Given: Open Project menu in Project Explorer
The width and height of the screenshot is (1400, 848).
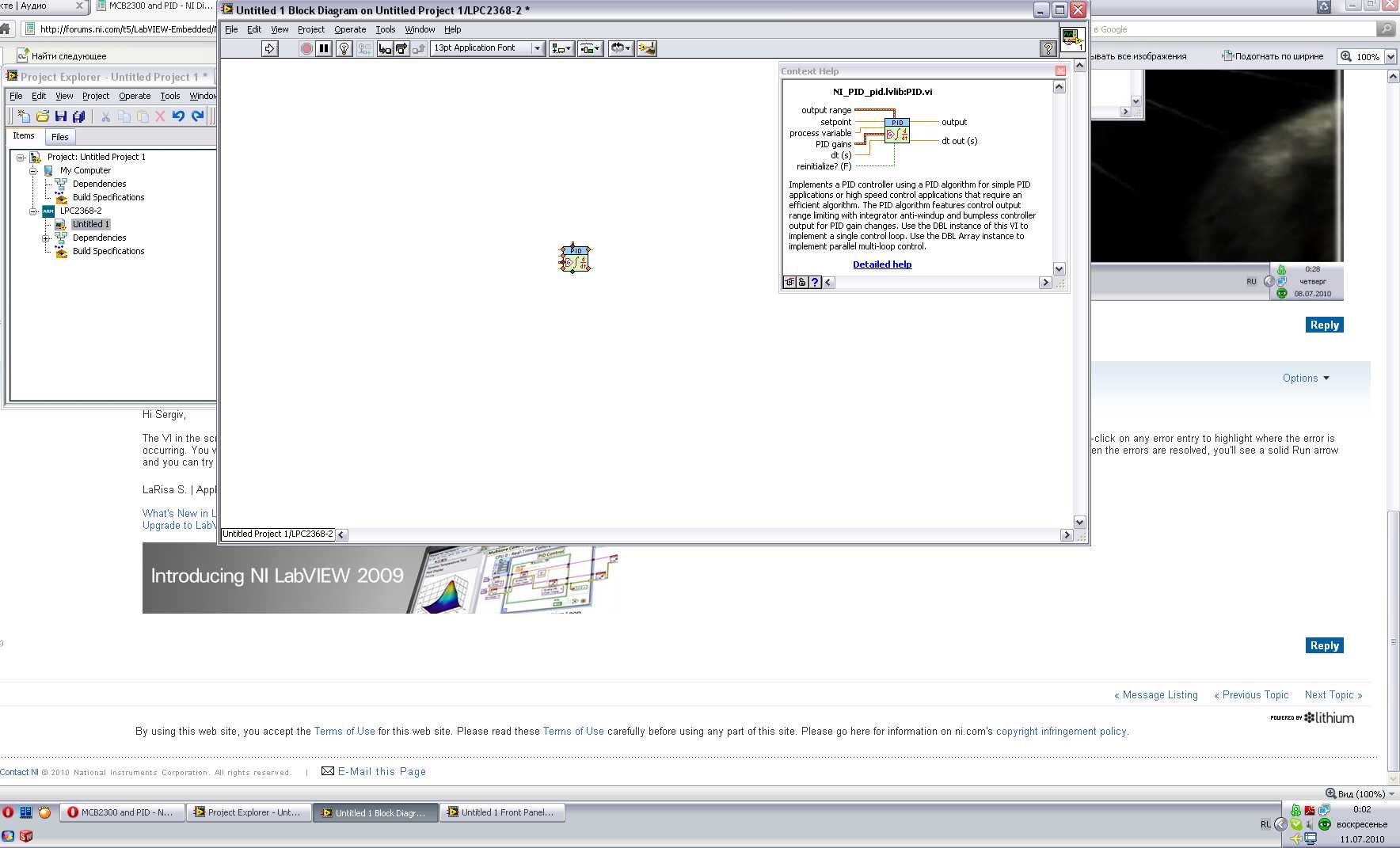Looking at the screenshot, I should 96,96.
